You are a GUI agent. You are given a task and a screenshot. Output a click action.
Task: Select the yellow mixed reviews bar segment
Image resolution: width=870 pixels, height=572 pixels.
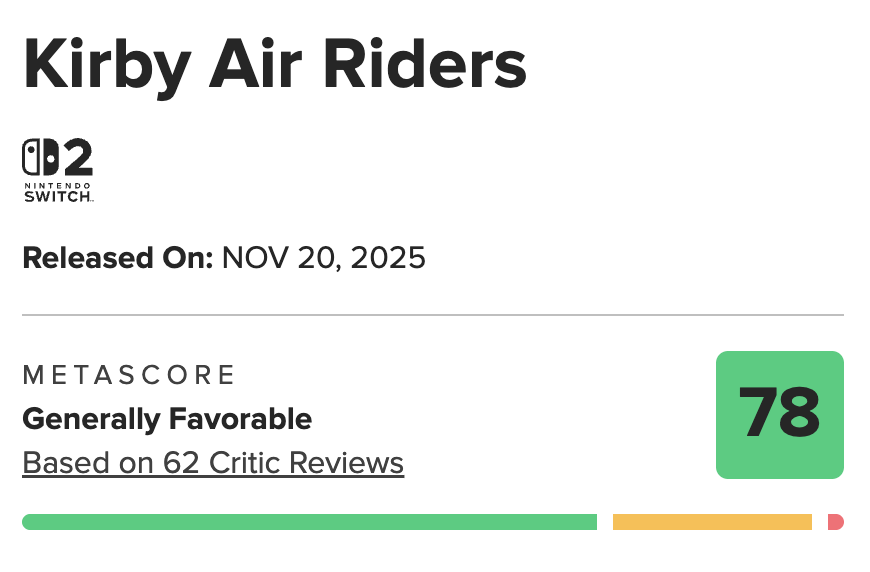(x=712, y=522)
